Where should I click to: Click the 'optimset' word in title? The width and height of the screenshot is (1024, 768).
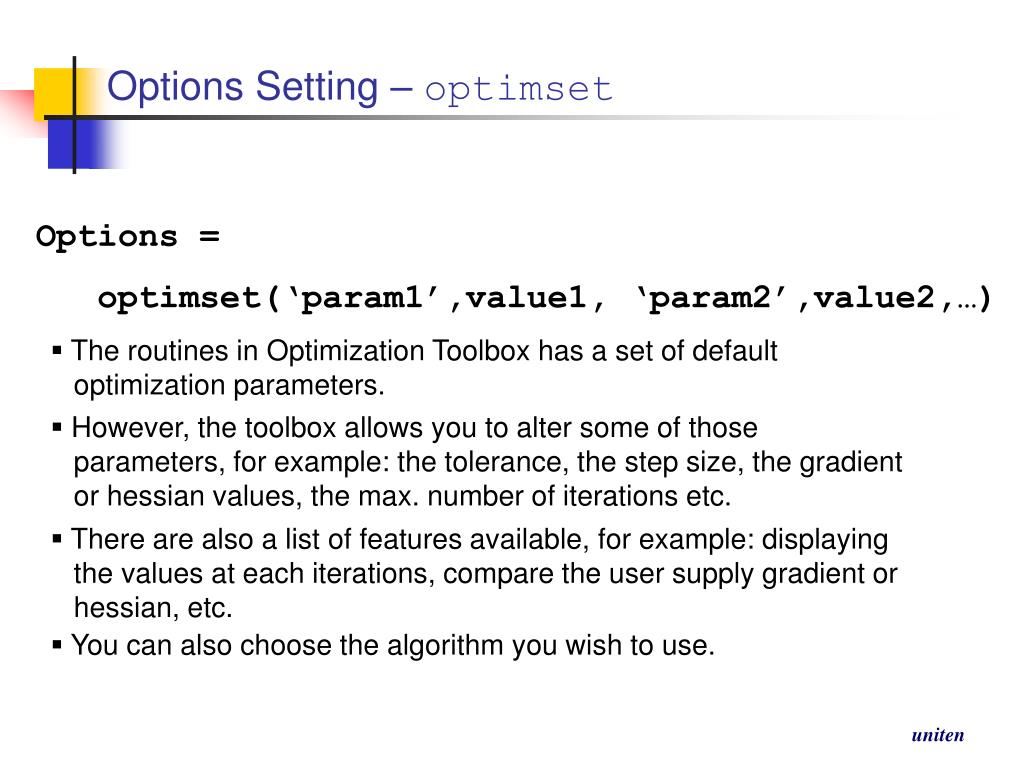[x=519, y=89]
